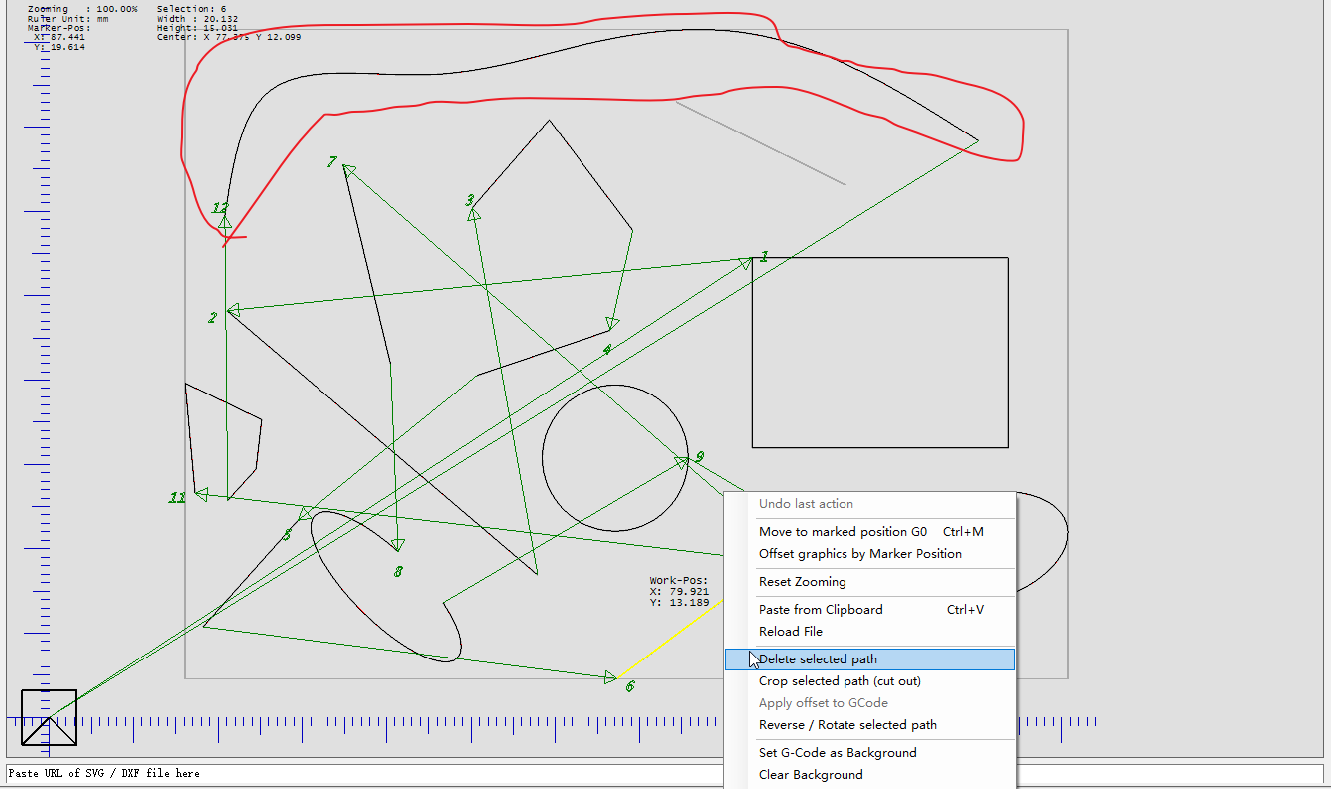Click path start arrow number 1

pos(747,262)
